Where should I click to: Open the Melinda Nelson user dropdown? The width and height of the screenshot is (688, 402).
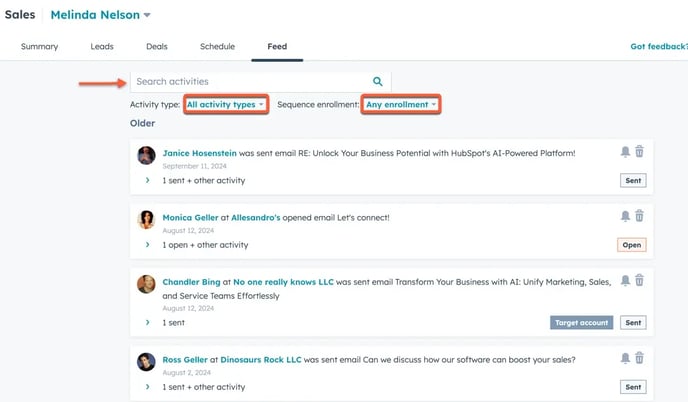(x=100, y=15)
